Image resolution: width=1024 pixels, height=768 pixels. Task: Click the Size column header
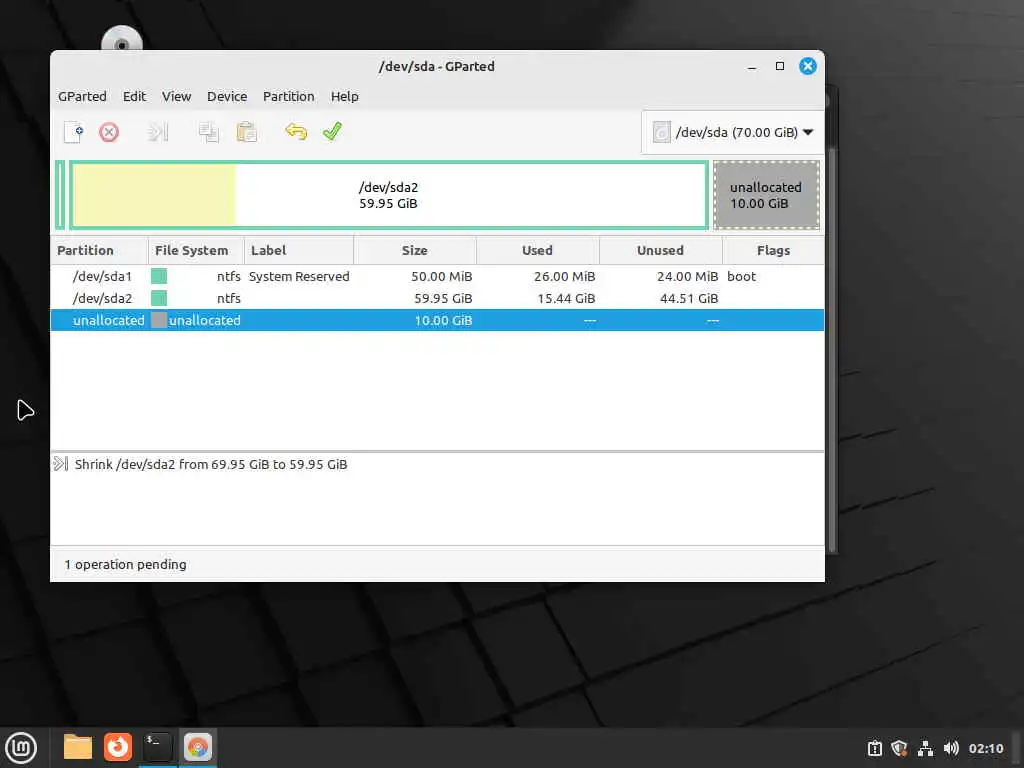pyautogui.click(x=415, y=251)
